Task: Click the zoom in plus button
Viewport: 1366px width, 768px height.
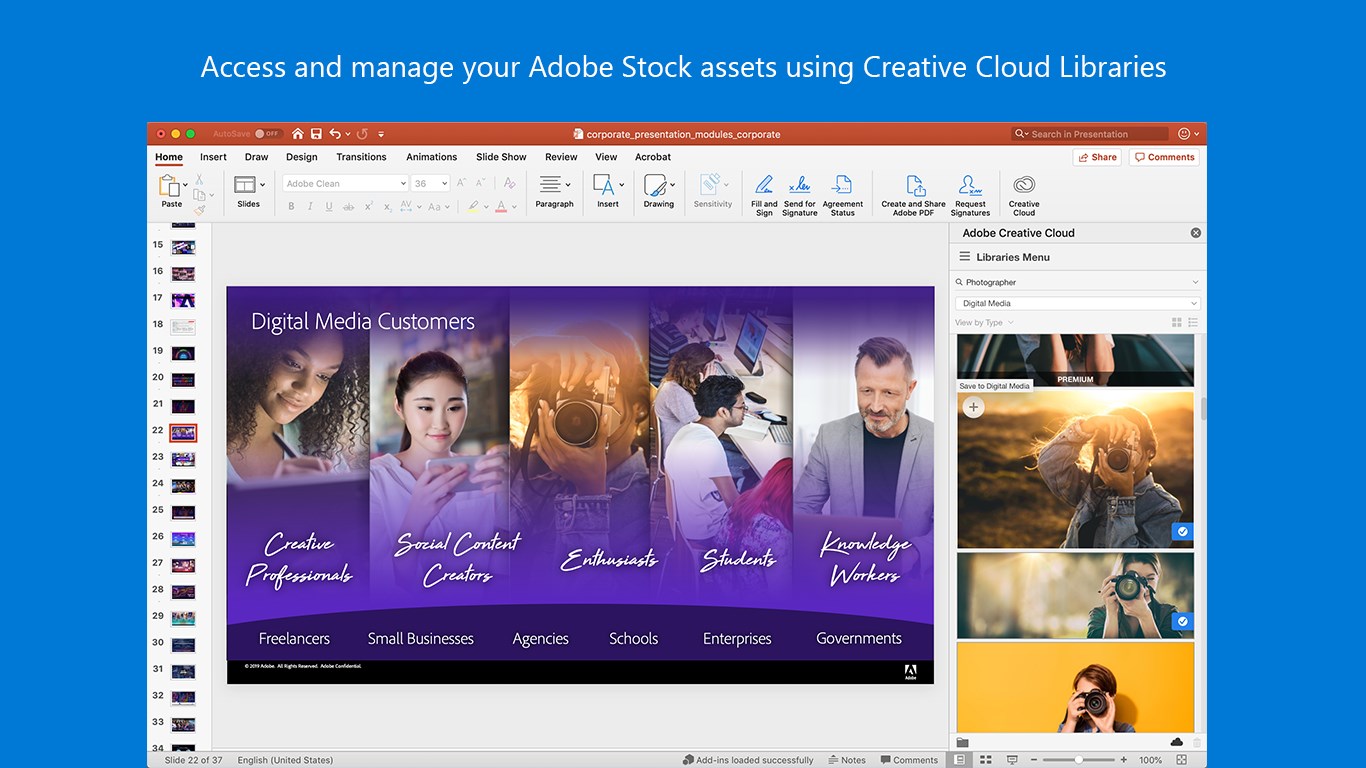Action: tap(1124, 760)
